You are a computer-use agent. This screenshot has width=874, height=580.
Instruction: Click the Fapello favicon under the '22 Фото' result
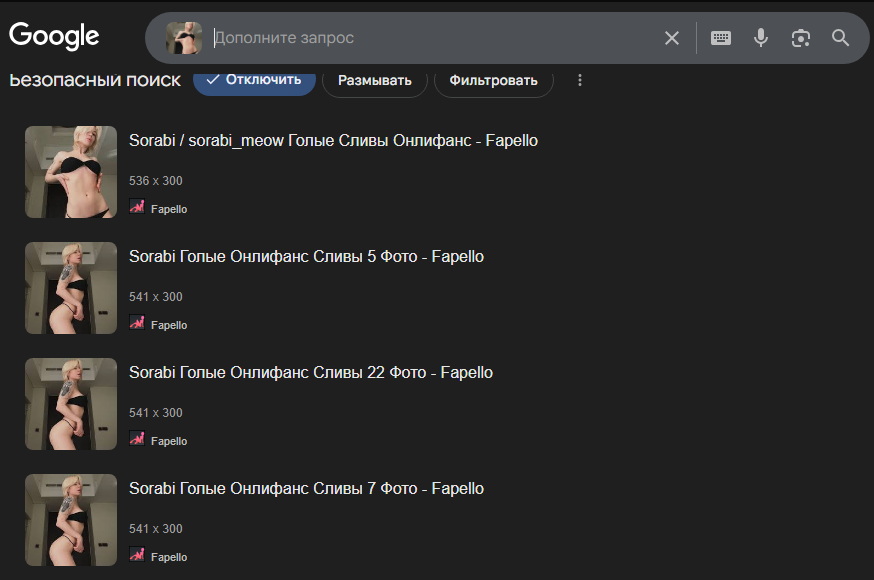[137, 439]
